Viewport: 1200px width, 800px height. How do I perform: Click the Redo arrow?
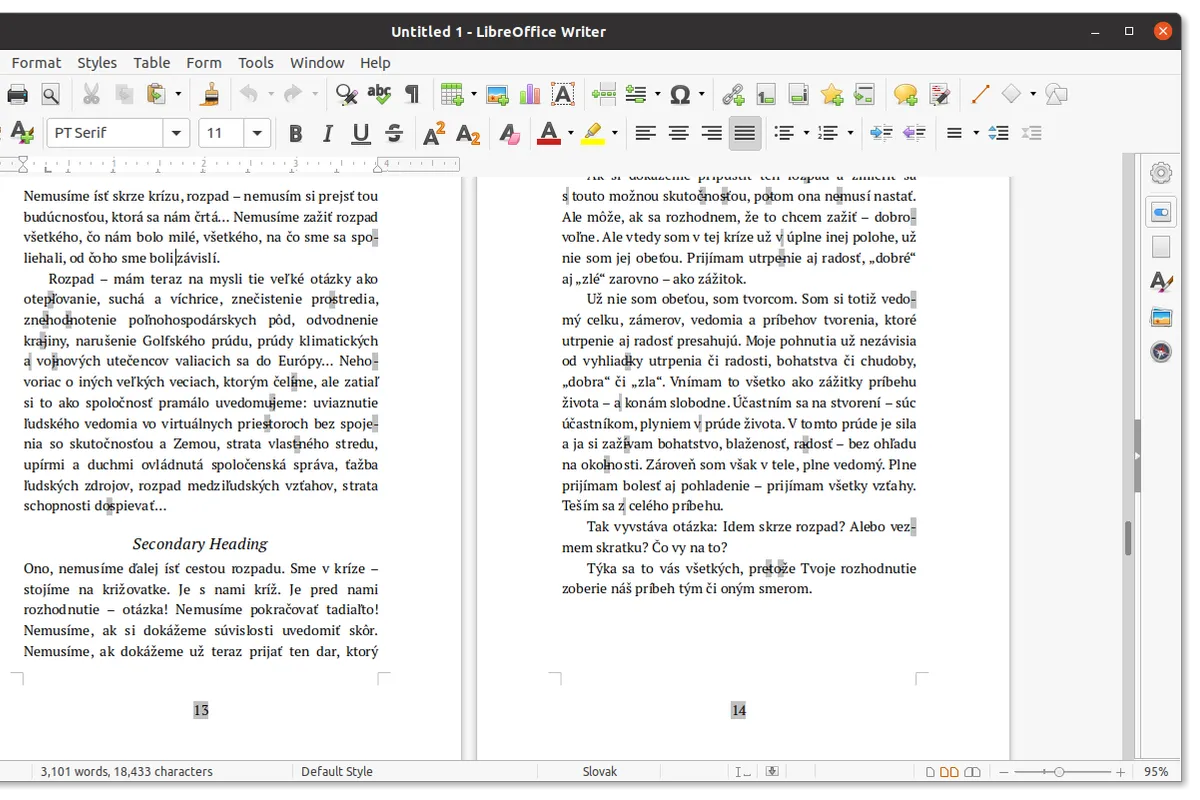click(292, 95)
